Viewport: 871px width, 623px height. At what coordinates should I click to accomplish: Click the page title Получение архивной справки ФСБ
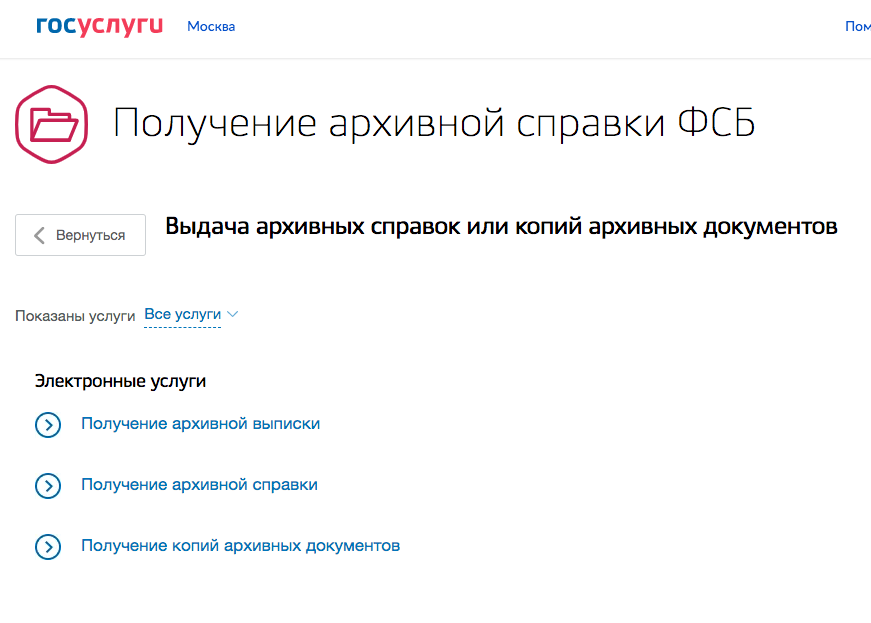click(x=434, y=124)
